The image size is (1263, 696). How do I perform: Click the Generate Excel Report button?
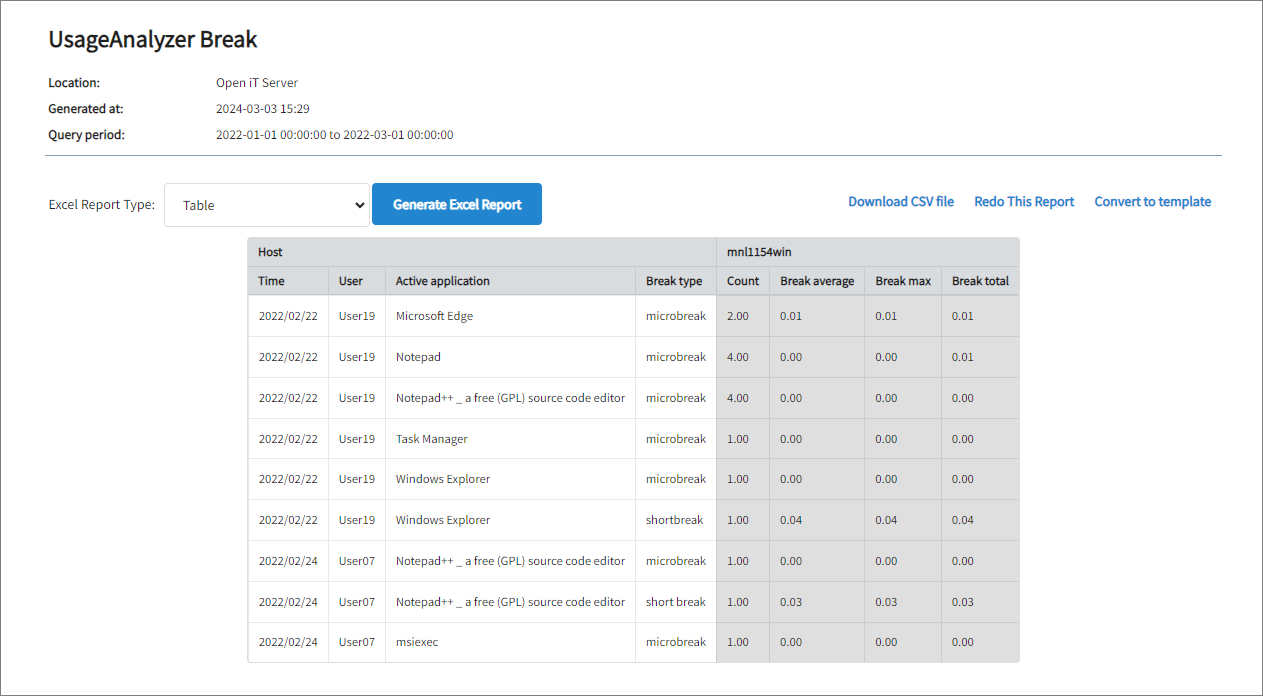(x=457, y=204)
